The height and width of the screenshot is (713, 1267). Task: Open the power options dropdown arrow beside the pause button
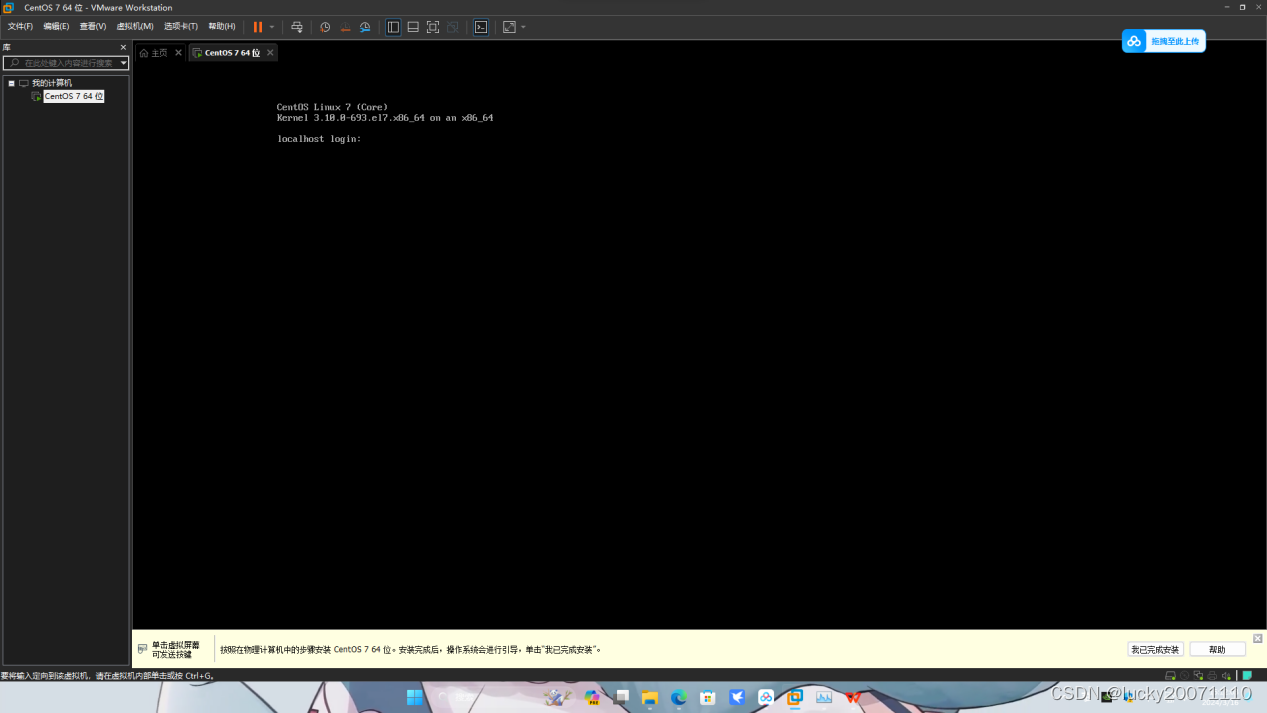(272, 27)
